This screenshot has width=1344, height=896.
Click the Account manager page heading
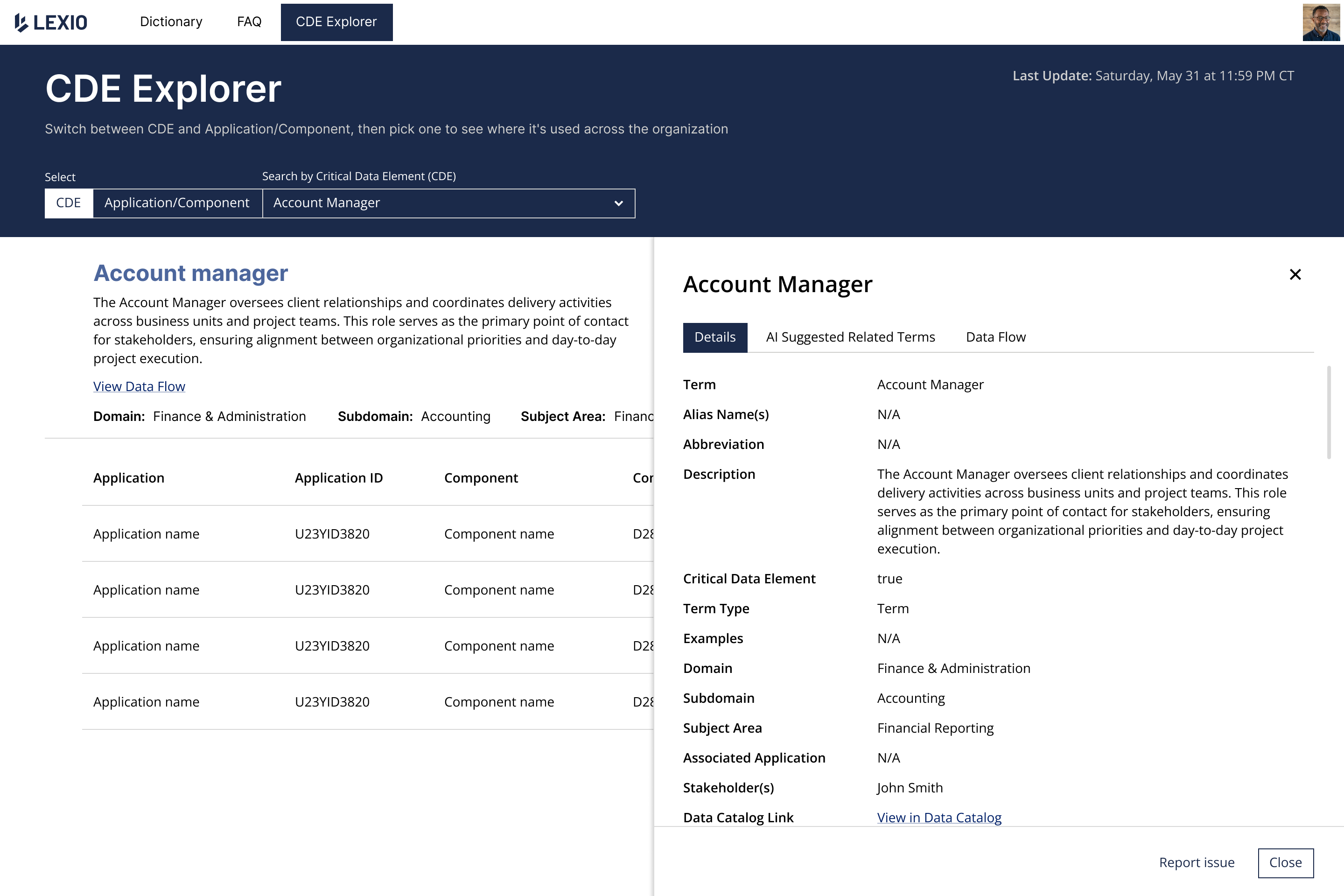(190, 273)
